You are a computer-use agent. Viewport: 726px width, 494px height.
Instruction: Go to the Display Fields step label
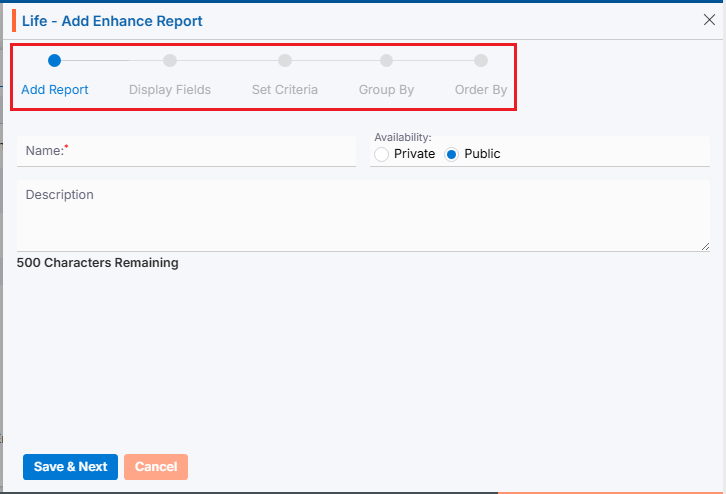point(170,90)
